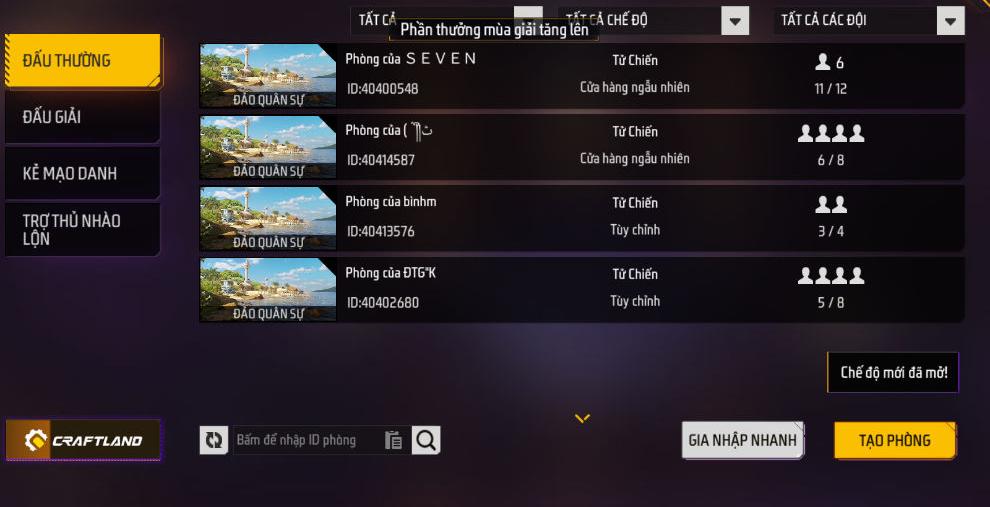Click the player icons of ĐTG*K's room
This screenshot has width=990, height=507.
(831, 275)
